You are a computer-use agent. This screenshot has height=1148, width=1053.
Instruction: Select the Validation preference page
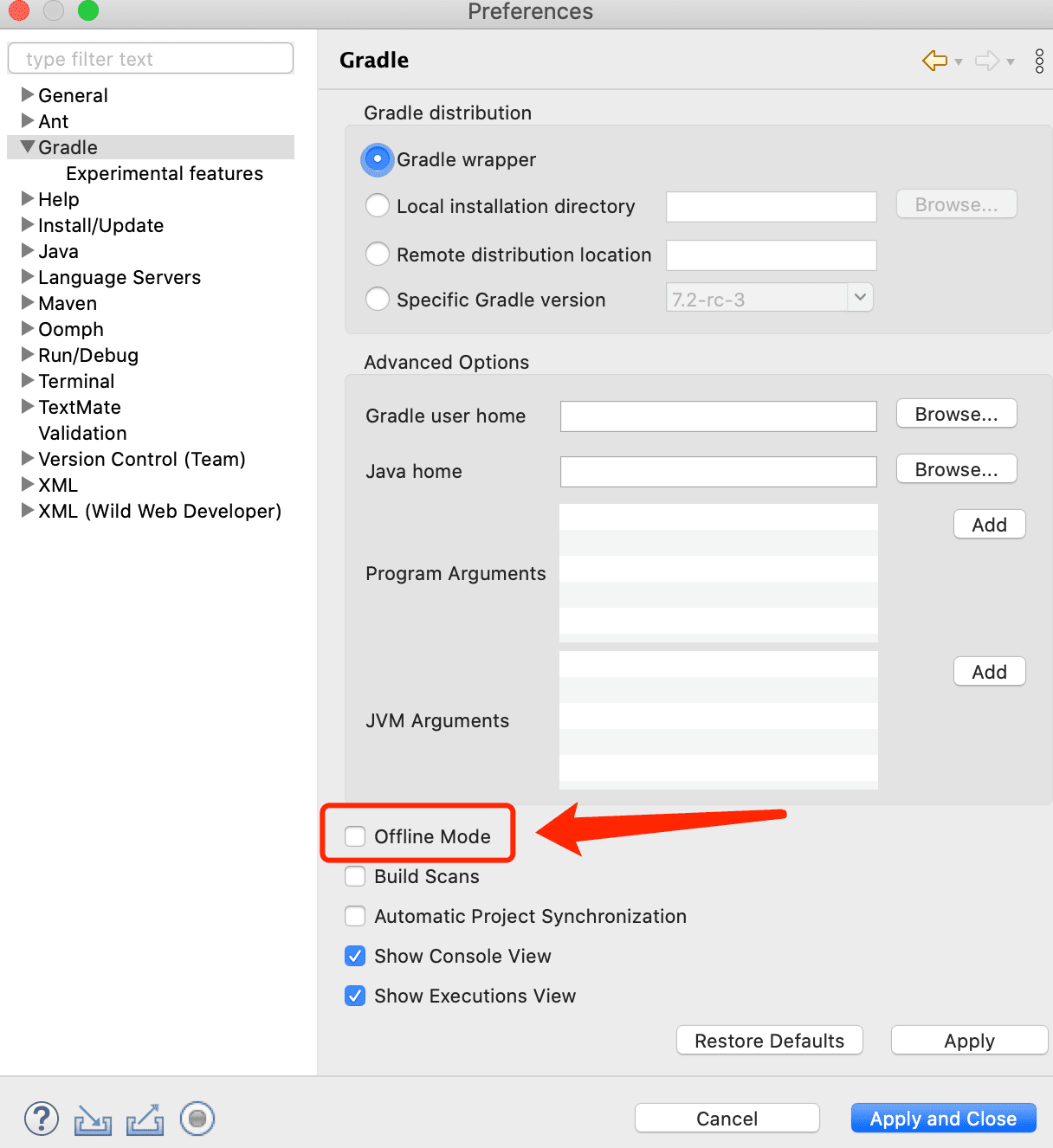tap(82, 433)
